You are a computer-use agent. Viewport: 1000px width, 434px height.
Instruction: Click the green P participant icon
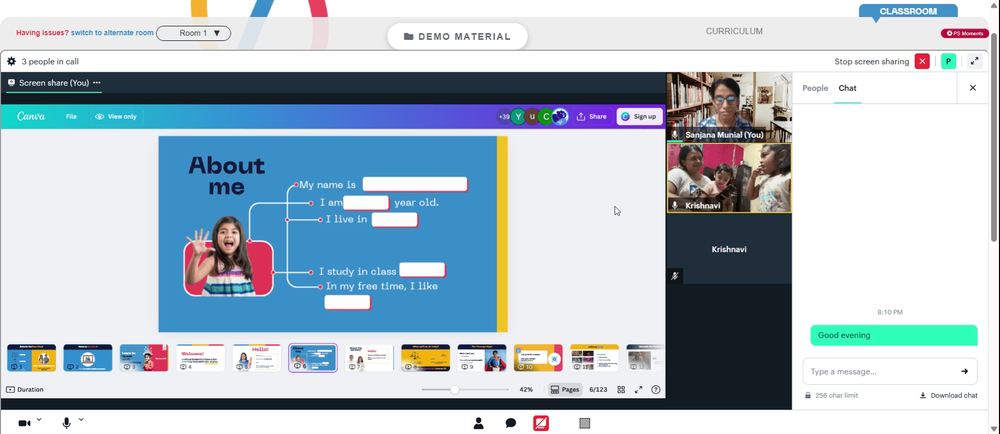point(948,62)
